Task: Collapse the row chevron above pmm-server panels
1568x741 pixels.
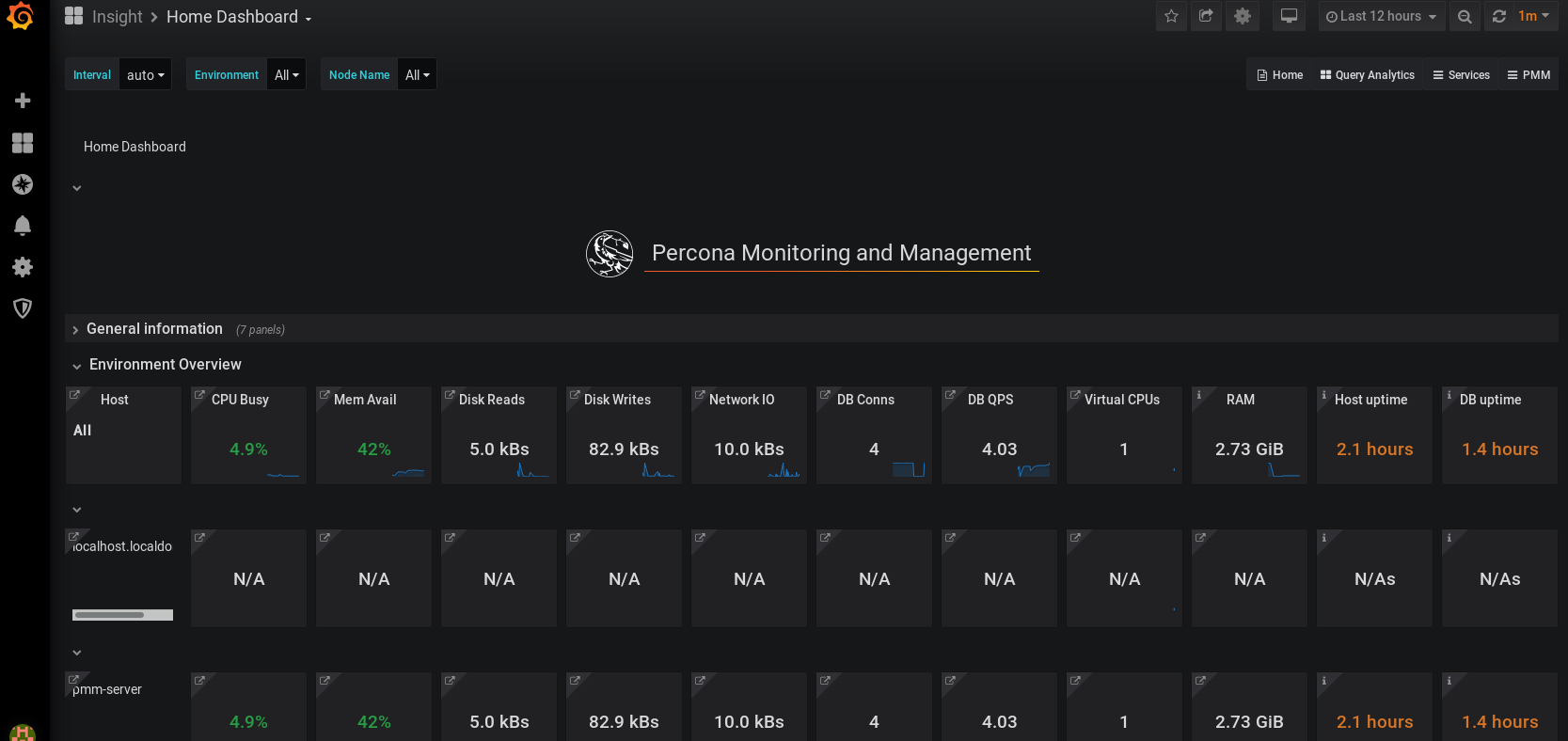Action: [77, 653]
